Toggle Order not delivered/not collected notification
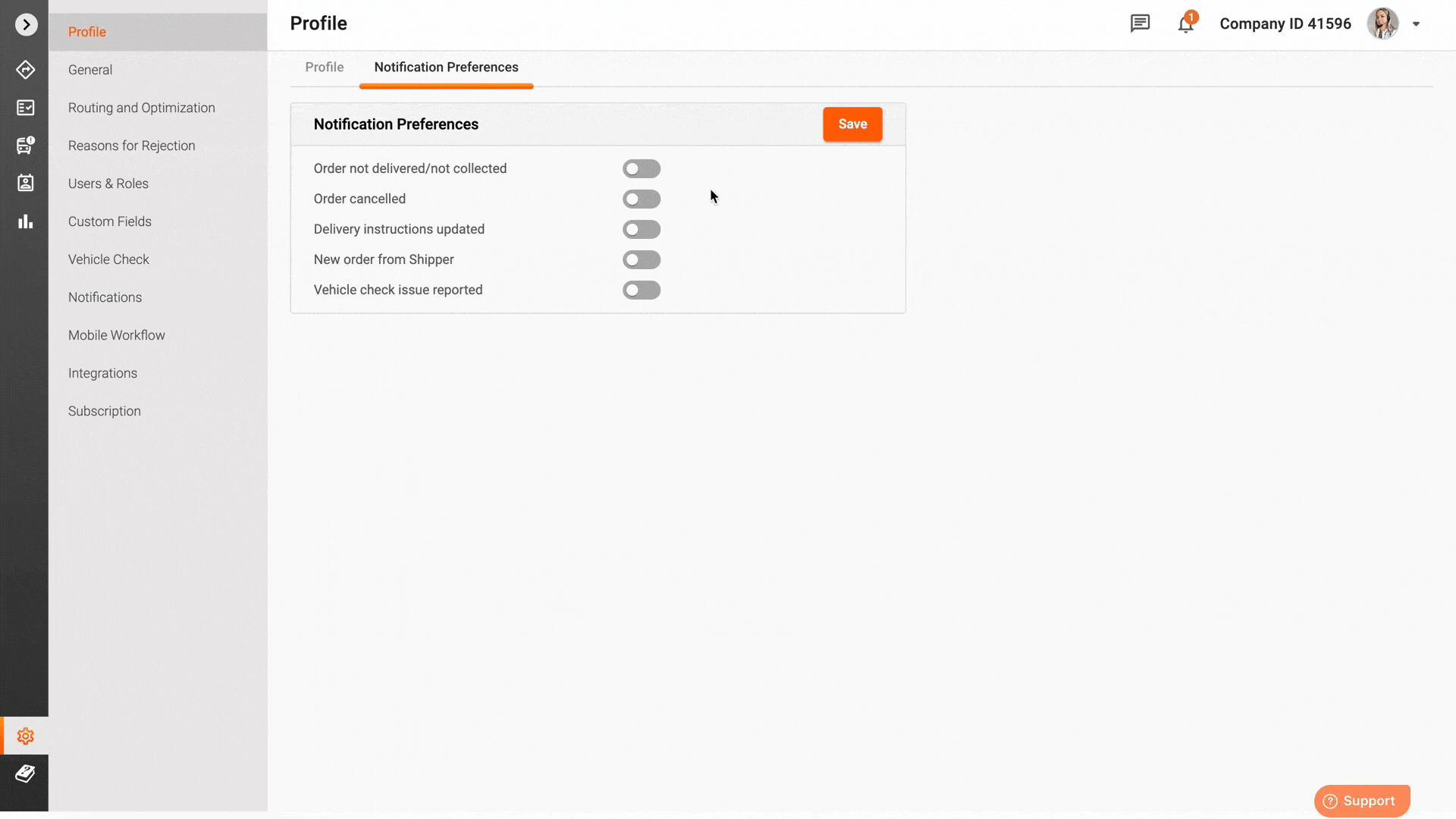The height and width of the screenshot is (819, 1456). 642,168
